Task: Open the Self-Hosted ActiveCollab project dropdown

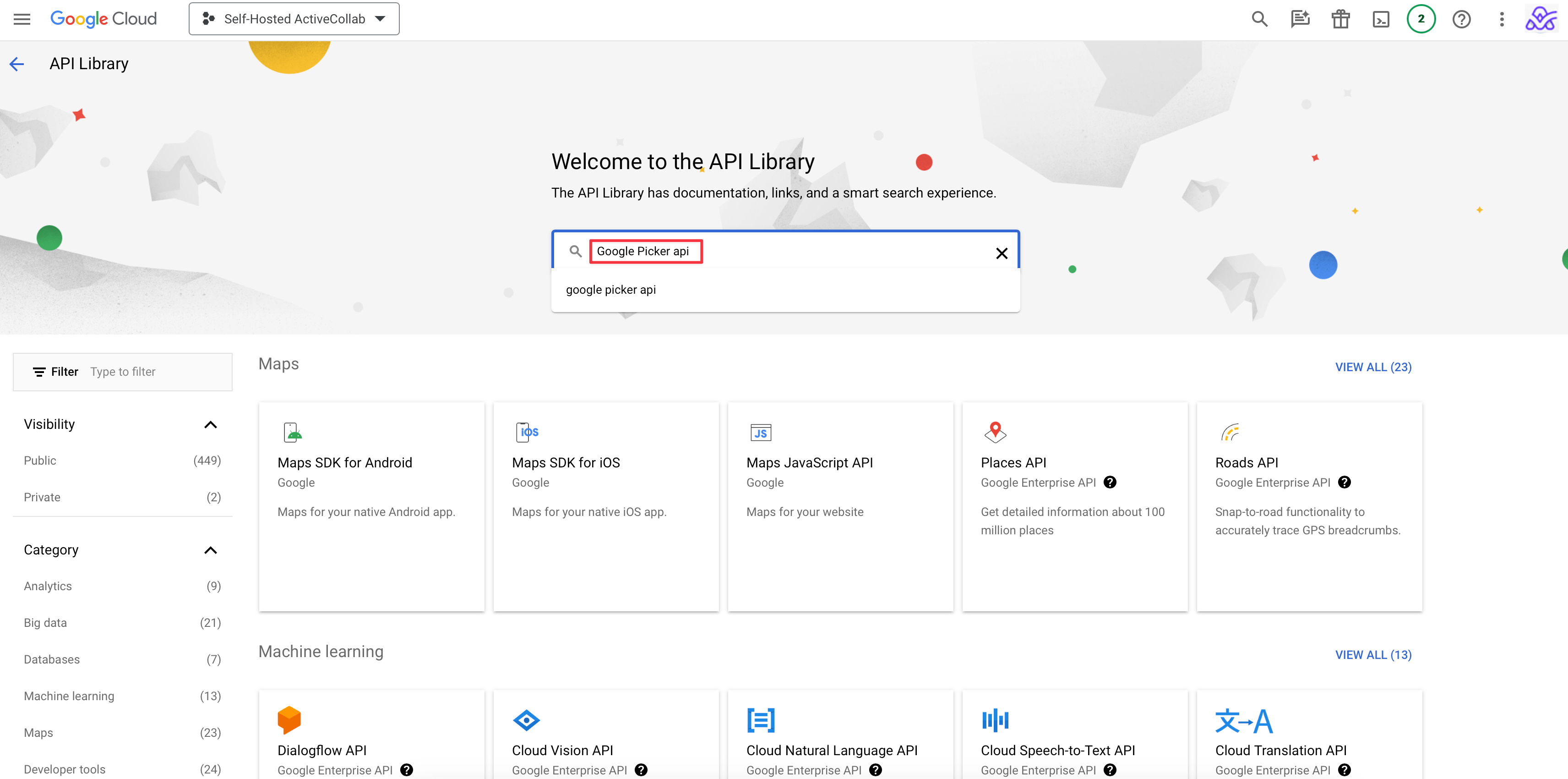Action: (294, 19)
